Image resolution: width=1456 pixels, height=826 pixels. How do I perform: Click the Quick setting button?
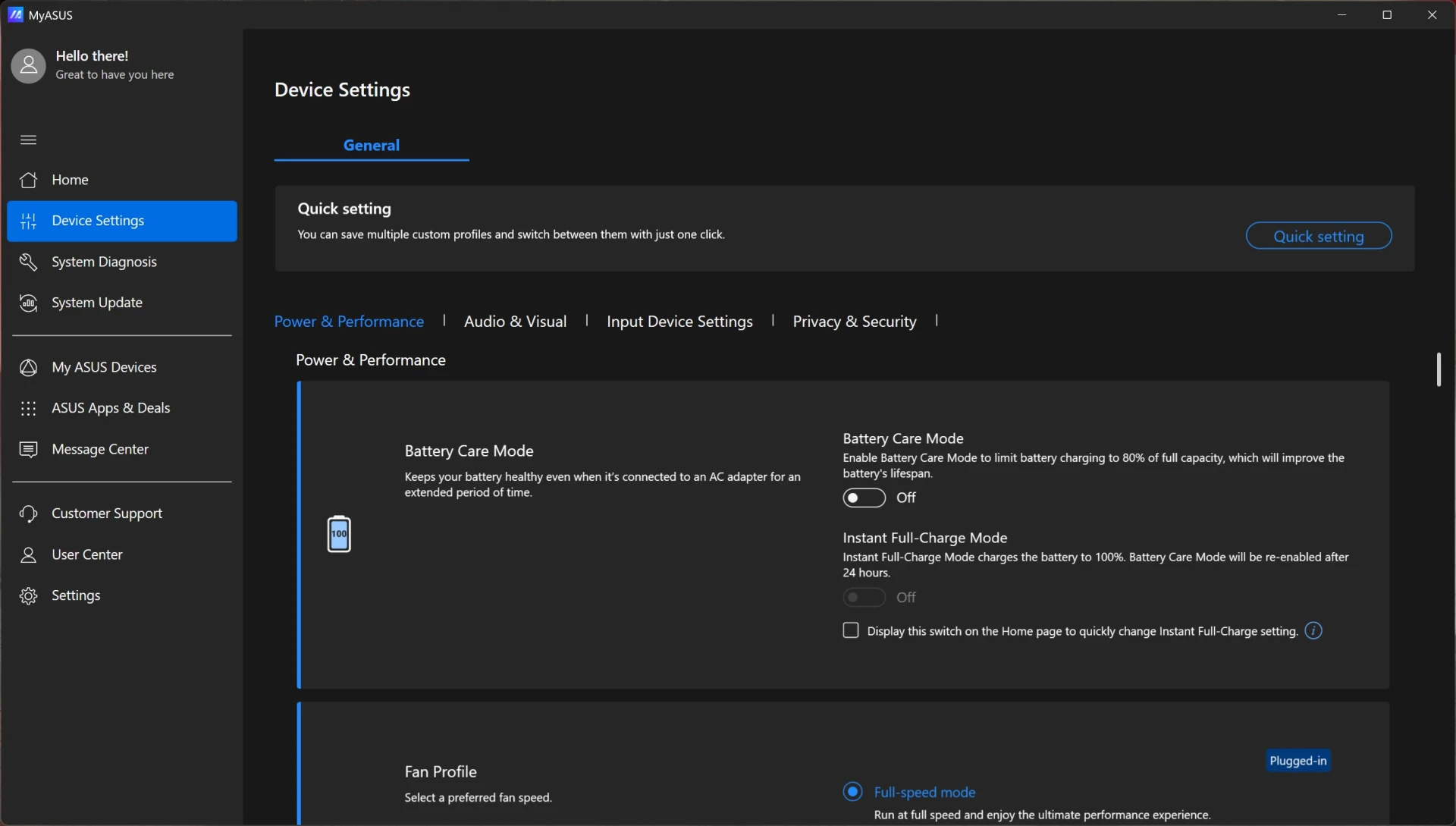pyautogui.click(x=1318, y=236)
